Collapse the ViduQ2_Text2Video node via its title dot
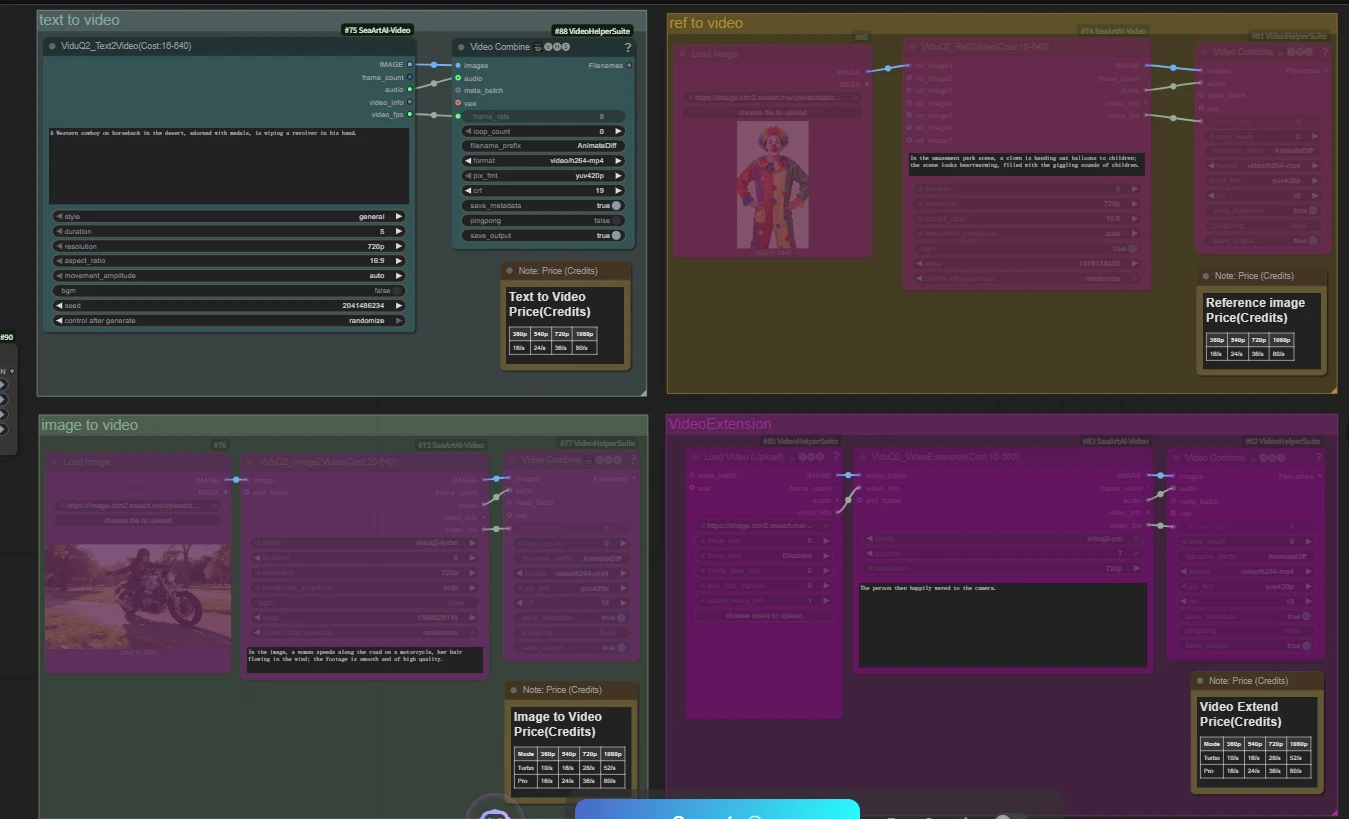Screen dimensions: 1349x819 tap(53, 46)
